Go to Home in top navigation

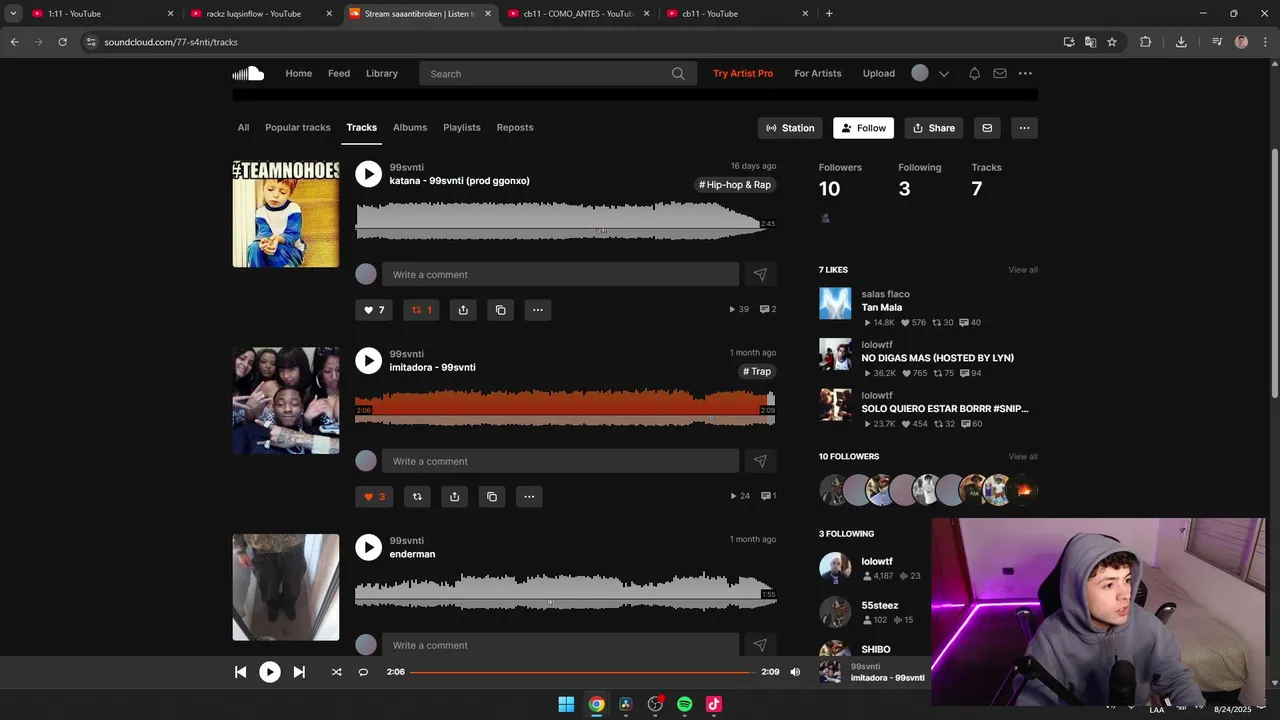tap(299, 73)
